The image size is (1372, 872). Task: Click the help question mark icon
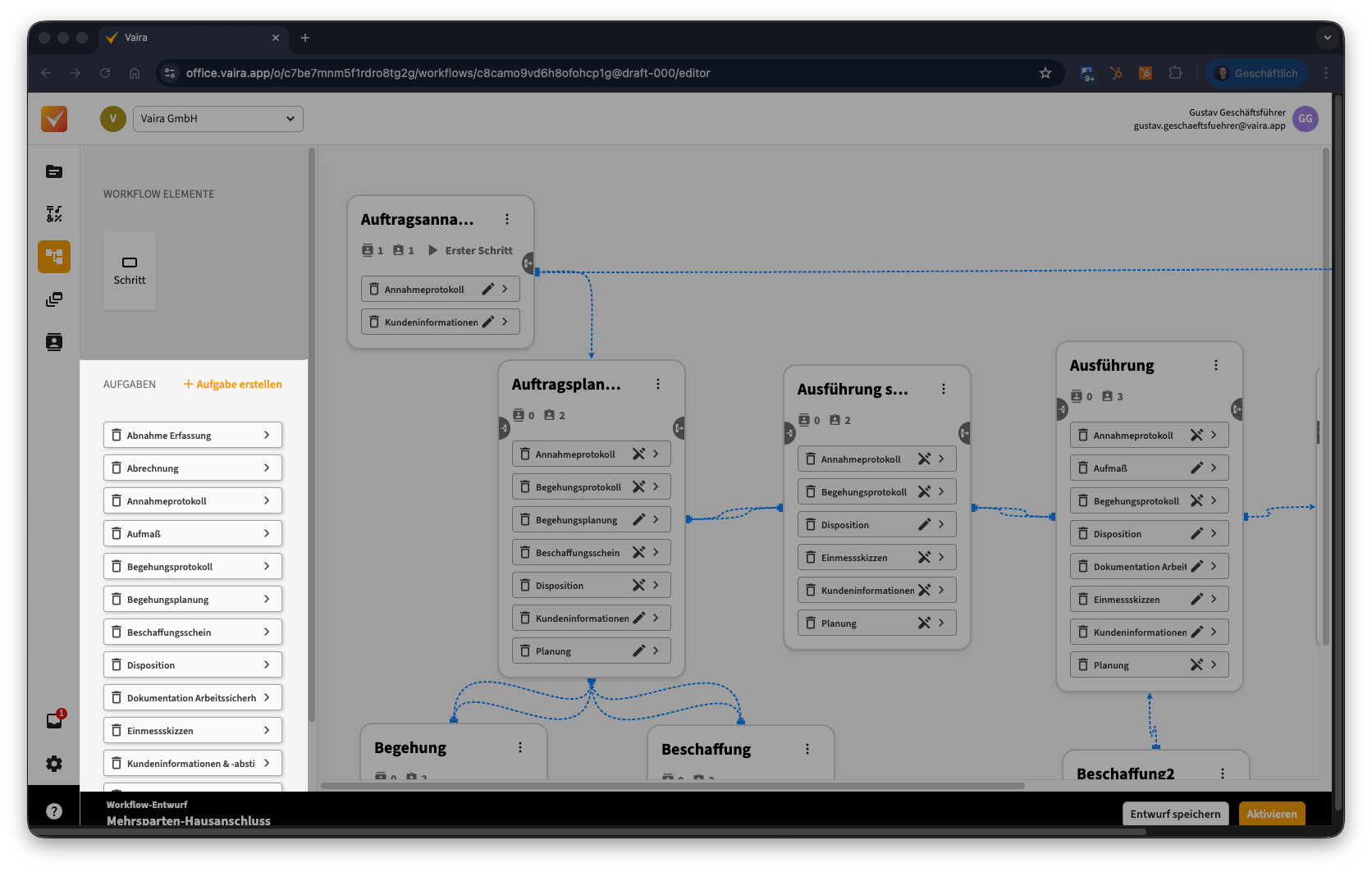[54, 811]
